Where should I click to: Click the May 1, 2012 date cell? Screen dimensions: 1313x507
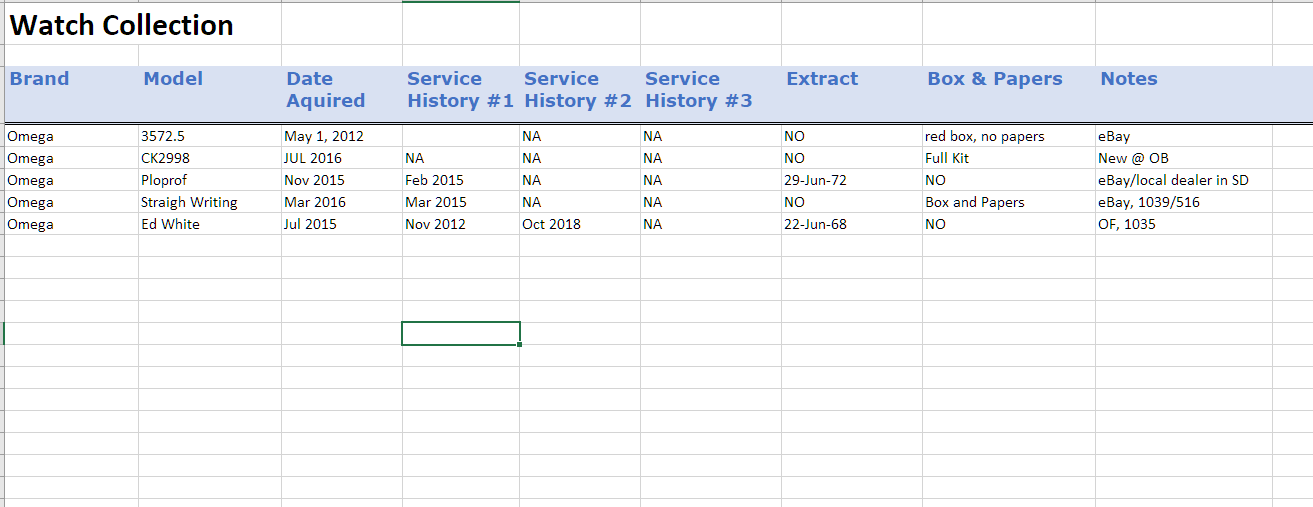tap(324, 137)
